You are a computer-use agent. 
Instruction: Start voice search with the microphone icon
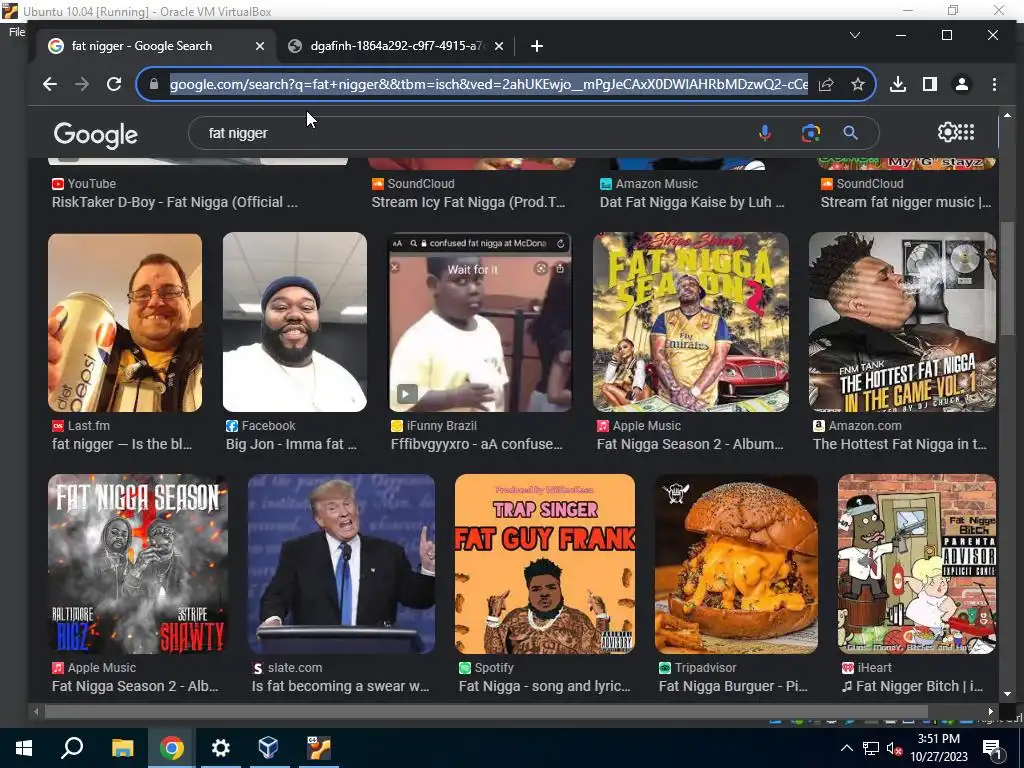765,133
